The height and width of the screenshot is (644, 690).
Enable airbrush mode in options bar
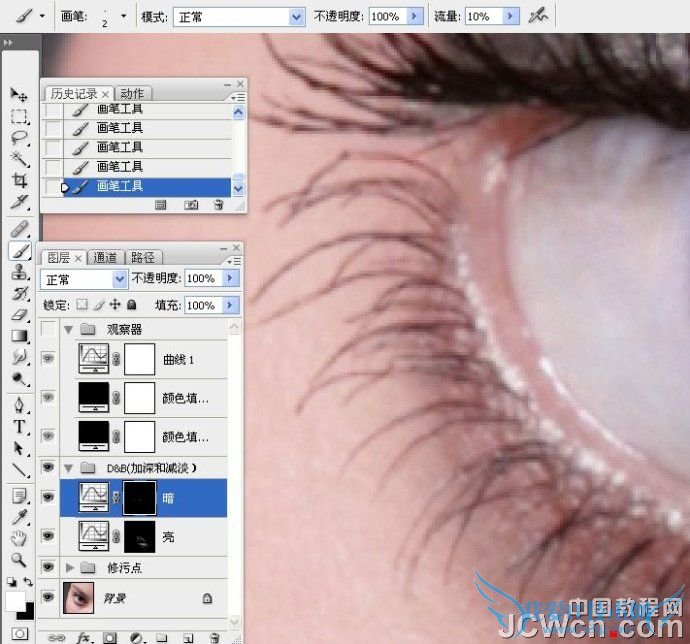point(538,17)
